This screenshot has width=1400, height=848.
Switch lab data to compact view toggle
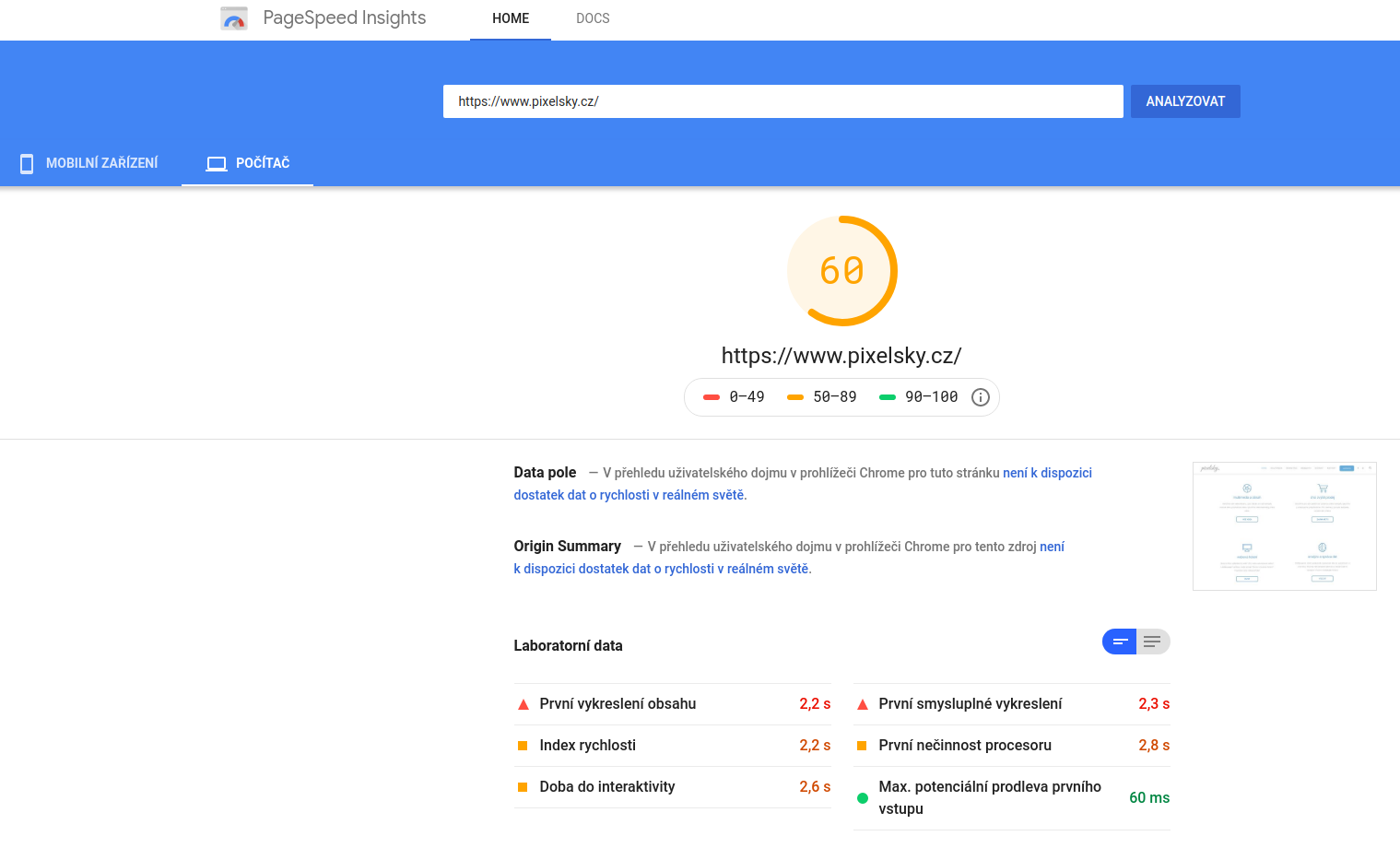pyautogui.click(x=1120, y=642)
